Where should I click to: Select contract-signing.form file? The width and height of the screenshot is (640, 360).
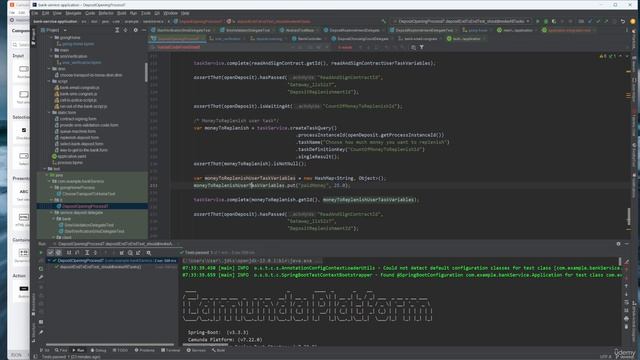click(75, 119)
